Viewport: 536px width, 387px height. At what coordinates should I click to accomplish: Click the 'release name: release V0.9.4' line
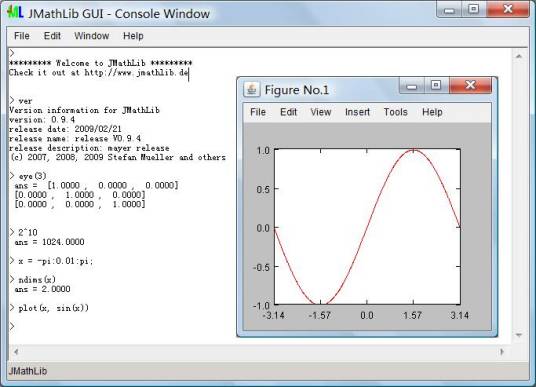[75, 138]
